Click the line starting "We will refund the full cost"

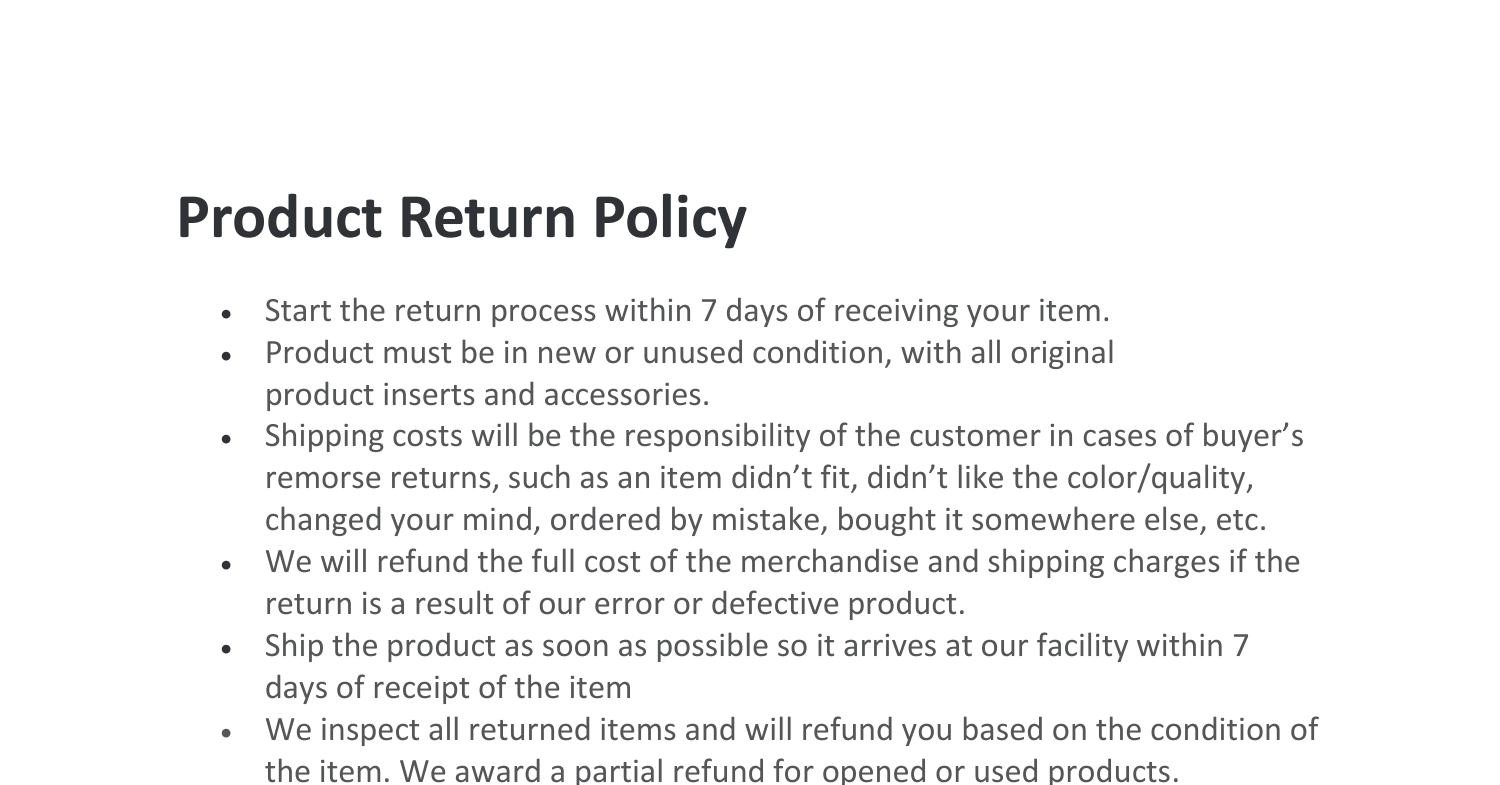[782, 562]
